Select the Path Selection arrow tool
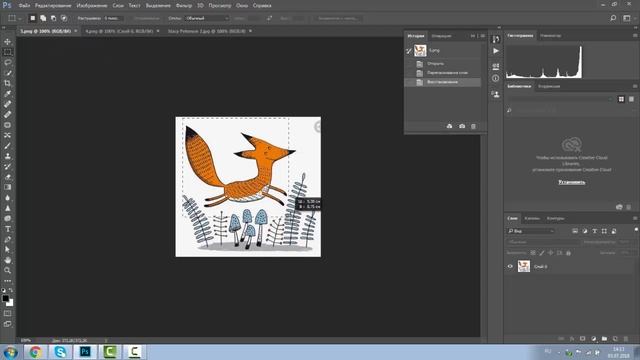 coord(7,249)
